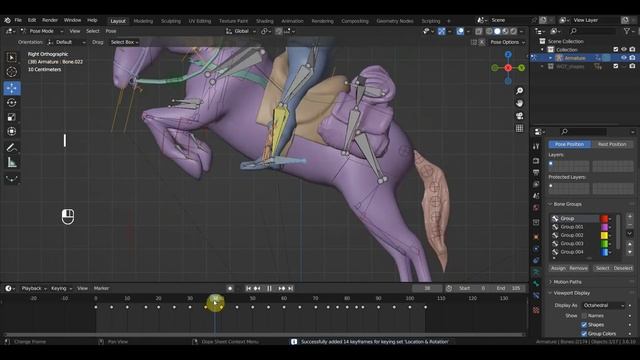Select the Measure tool

(x=11, y=162)
